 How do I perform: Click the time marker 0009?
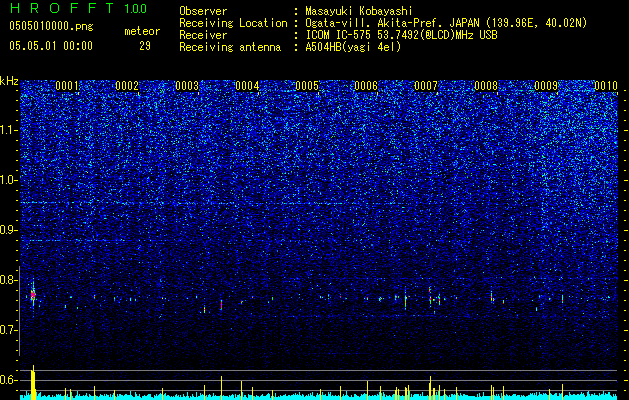click(546, 86)
